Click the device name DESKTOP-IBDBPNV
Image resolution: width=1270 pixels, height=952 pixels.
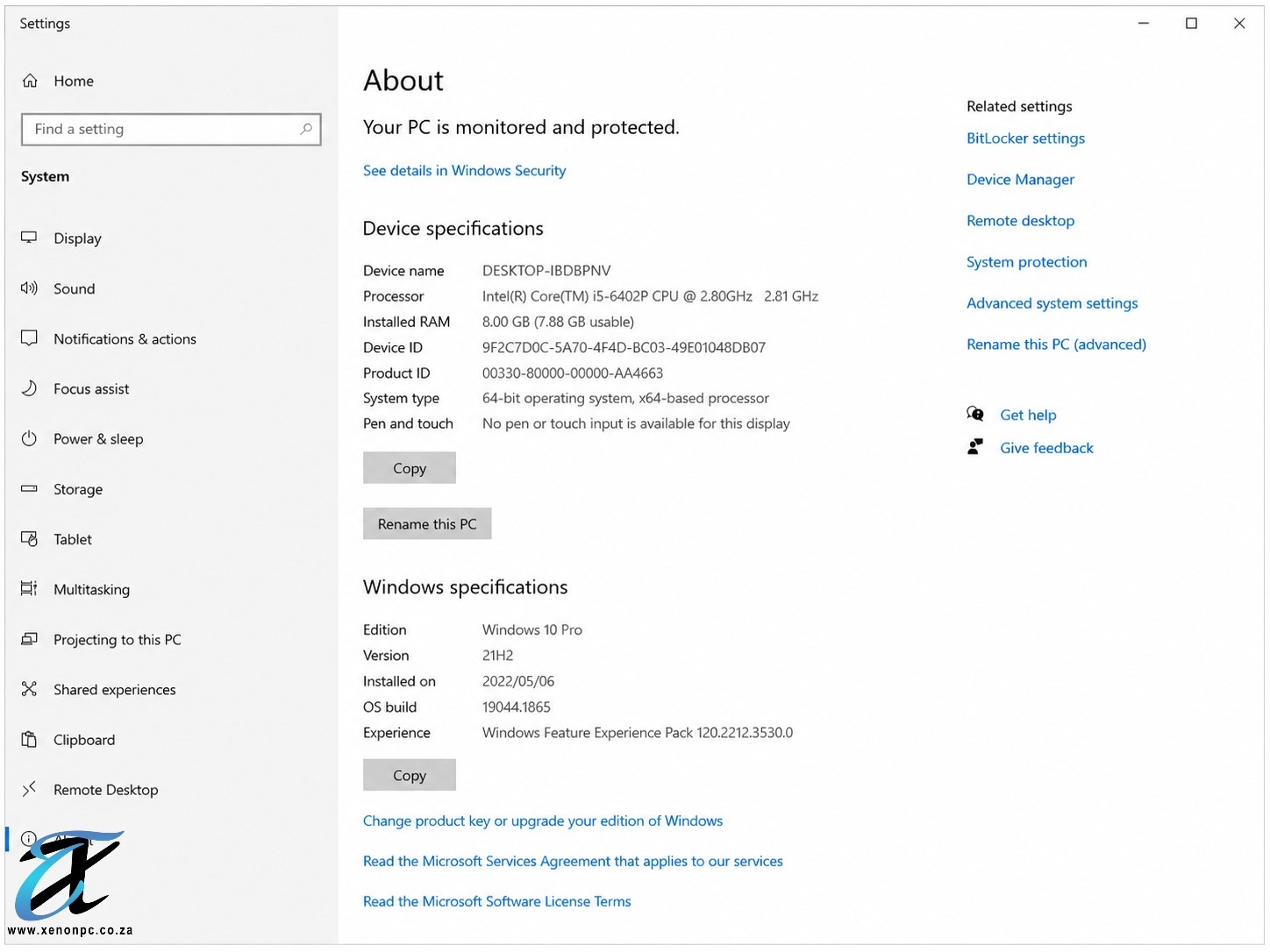(x=546, y=271)
